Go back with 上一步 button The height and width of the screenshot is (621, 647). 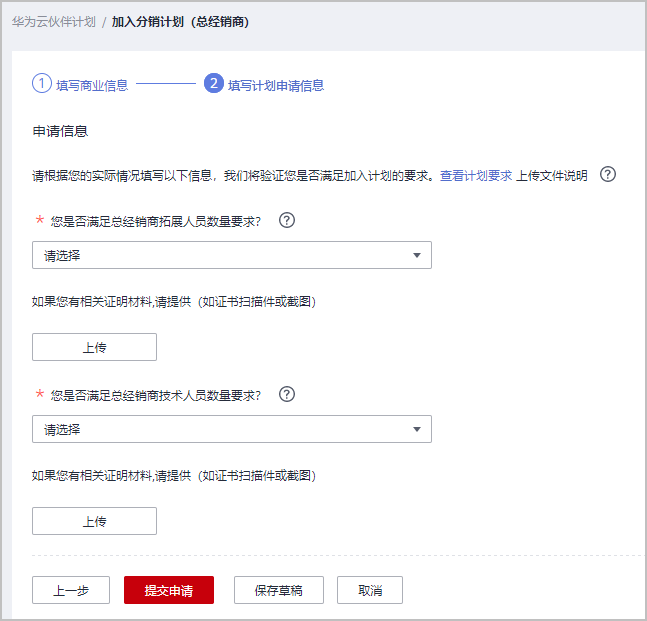click(71, 590)
